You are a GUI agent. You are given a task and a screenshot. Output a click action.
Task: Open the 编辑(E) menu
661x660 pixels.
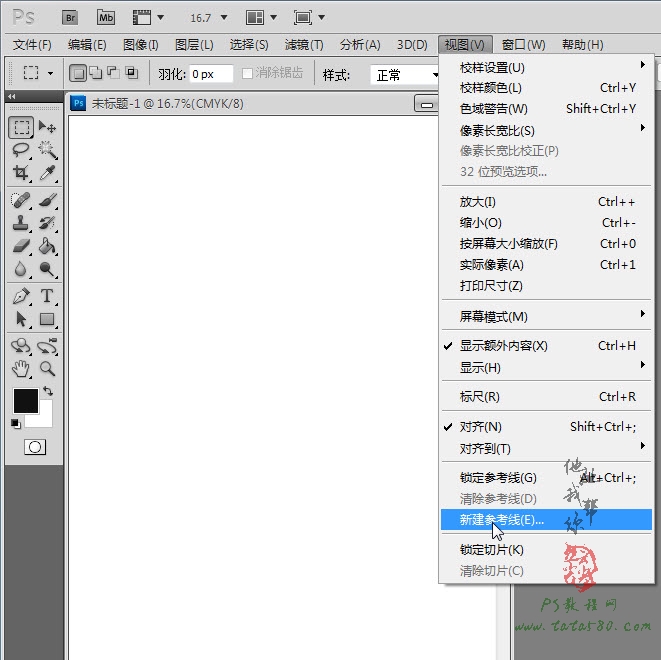point(87,44)
